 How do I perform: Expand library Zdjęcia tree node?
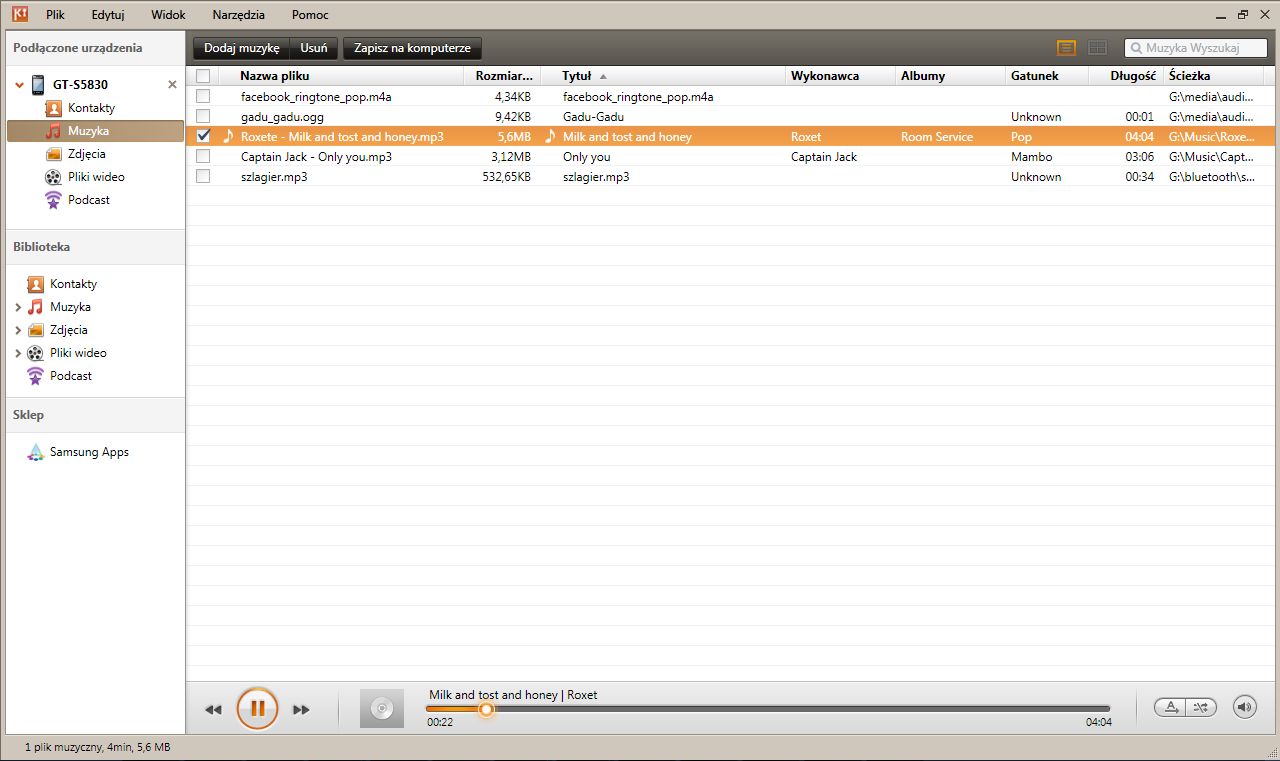pos(18,330)
